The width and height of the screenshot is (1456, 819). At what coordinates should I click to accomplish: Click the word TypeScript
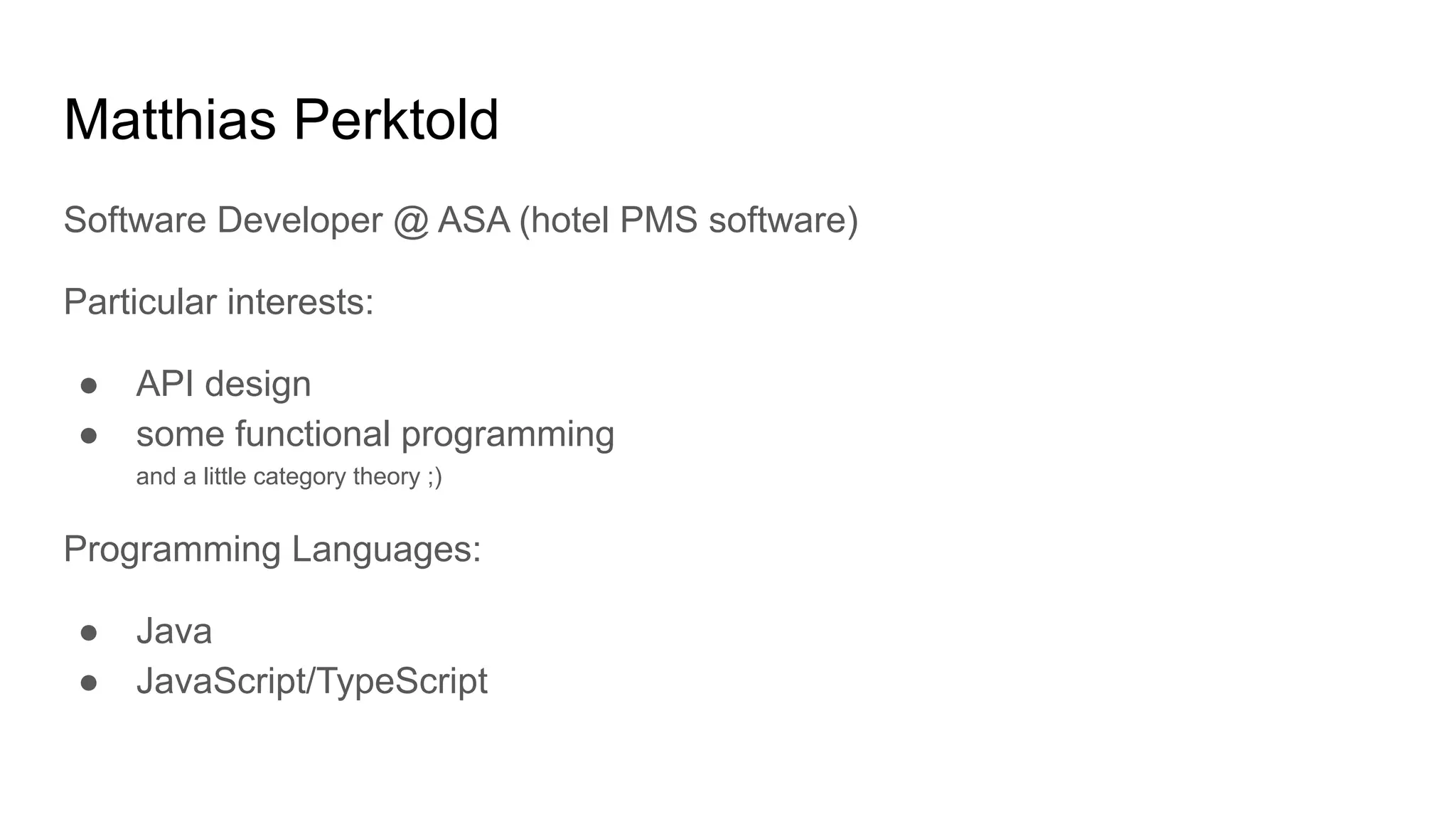coord(401,681)
